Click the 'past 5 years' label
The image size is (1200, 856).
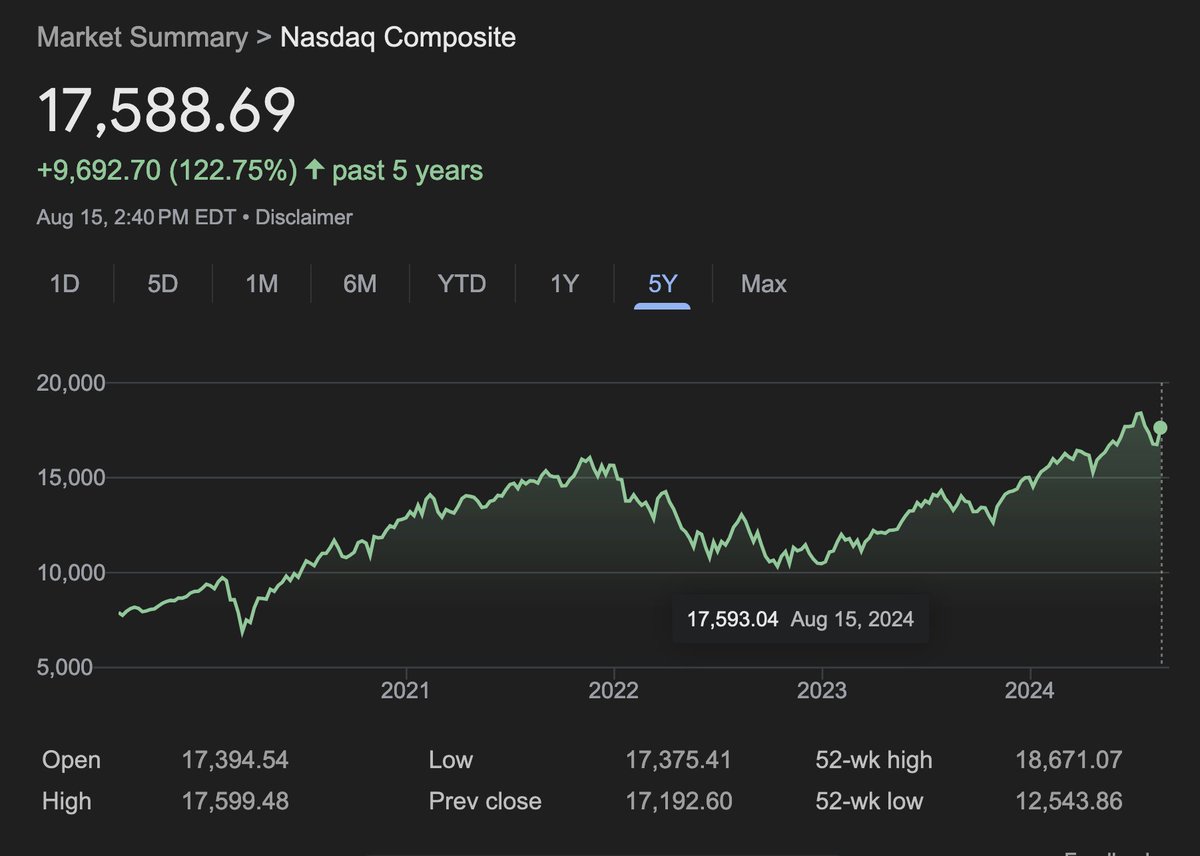click(408, 171)
